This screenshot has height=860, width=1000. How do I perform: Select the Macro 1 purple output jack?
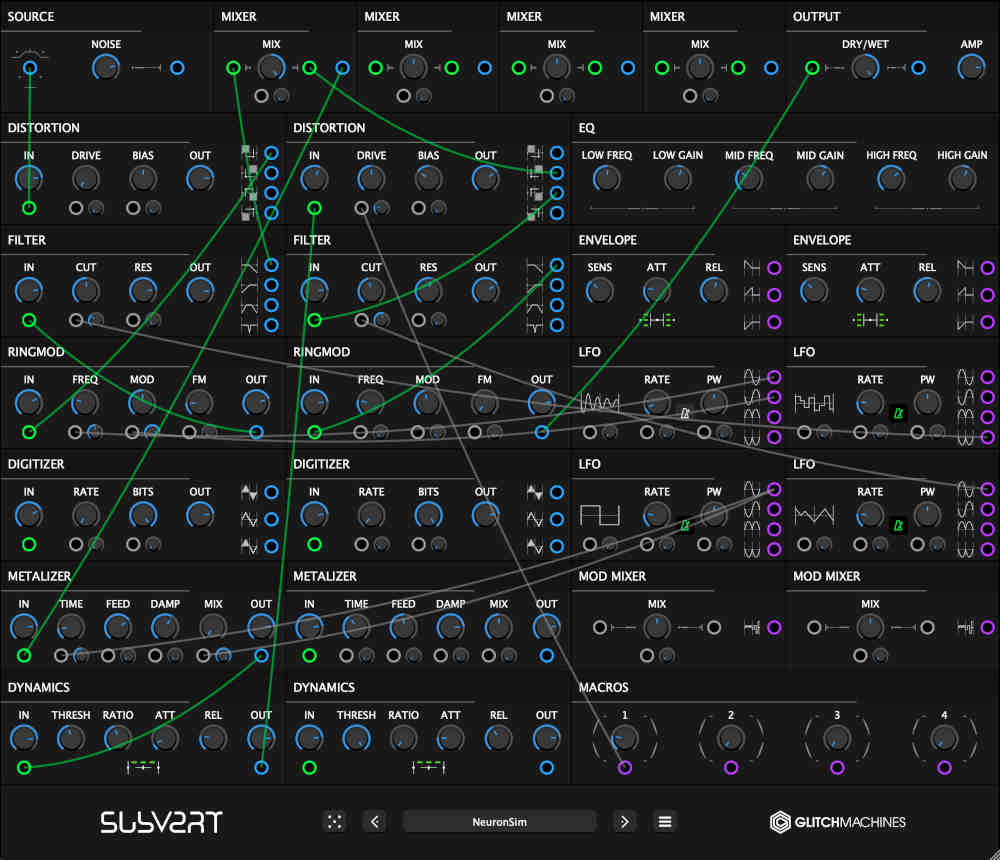point(624,767)
